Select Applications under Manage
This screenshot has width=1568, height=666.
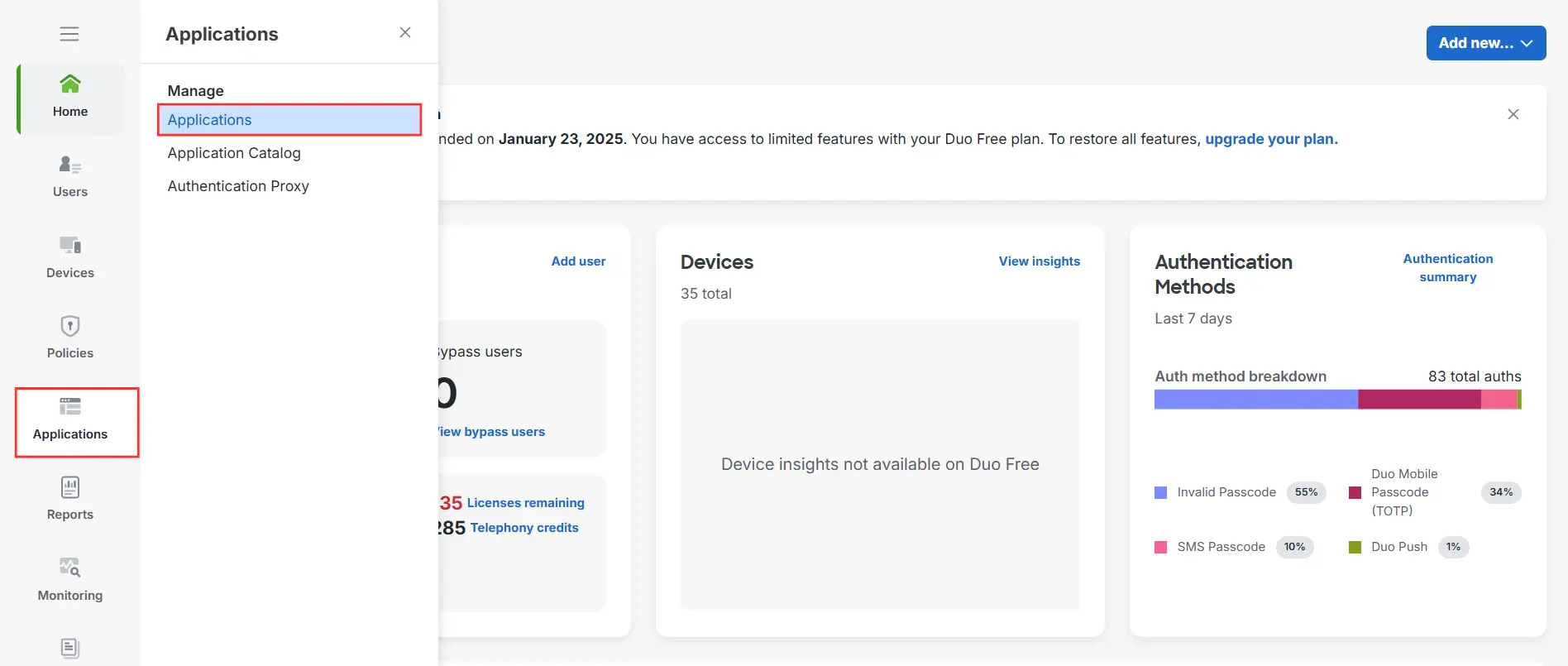pos(289,120)
